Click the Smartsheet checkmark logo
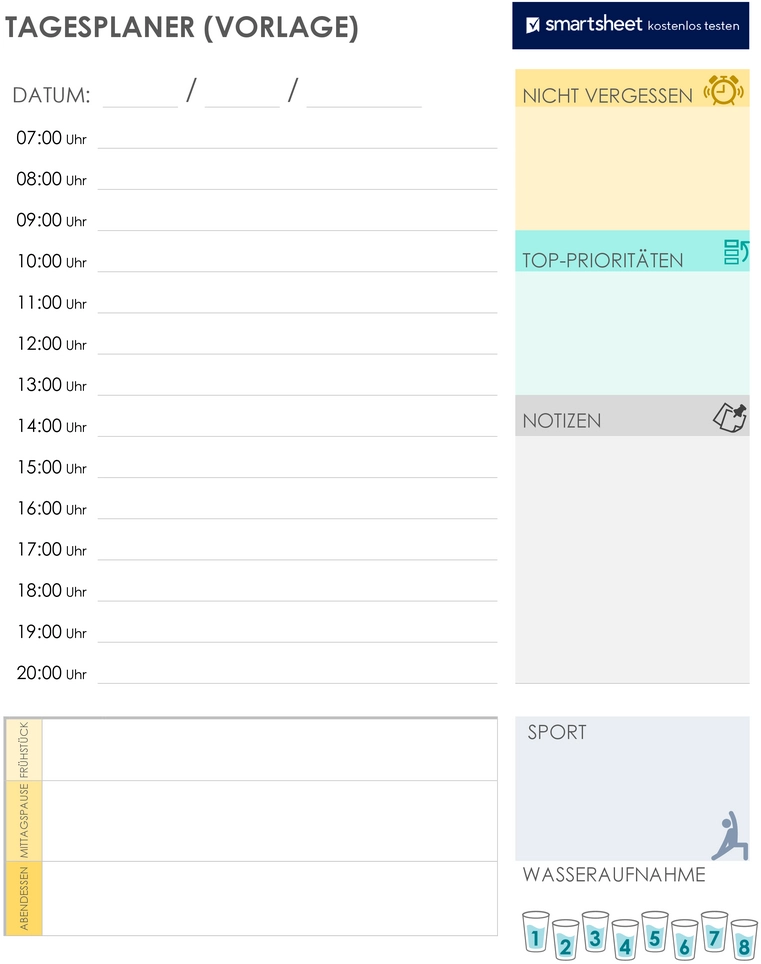761x964 pixels. click(x=533, y=25)
